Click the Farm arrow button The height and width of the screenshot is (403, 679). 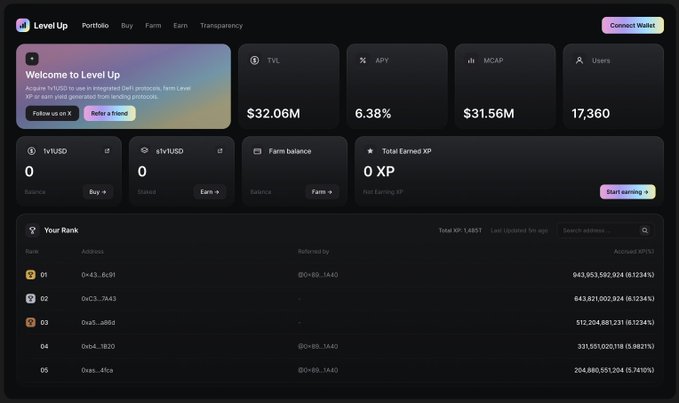click(x=322, y=192)
